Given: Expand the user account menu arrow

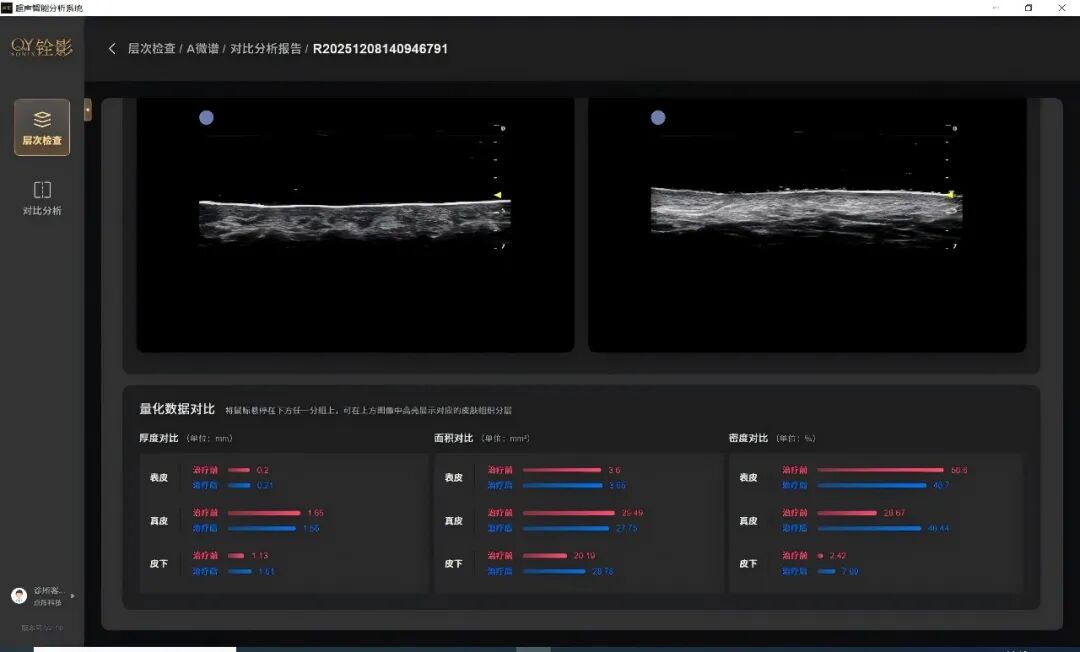Looking at the screenshot, I should 72,596.
